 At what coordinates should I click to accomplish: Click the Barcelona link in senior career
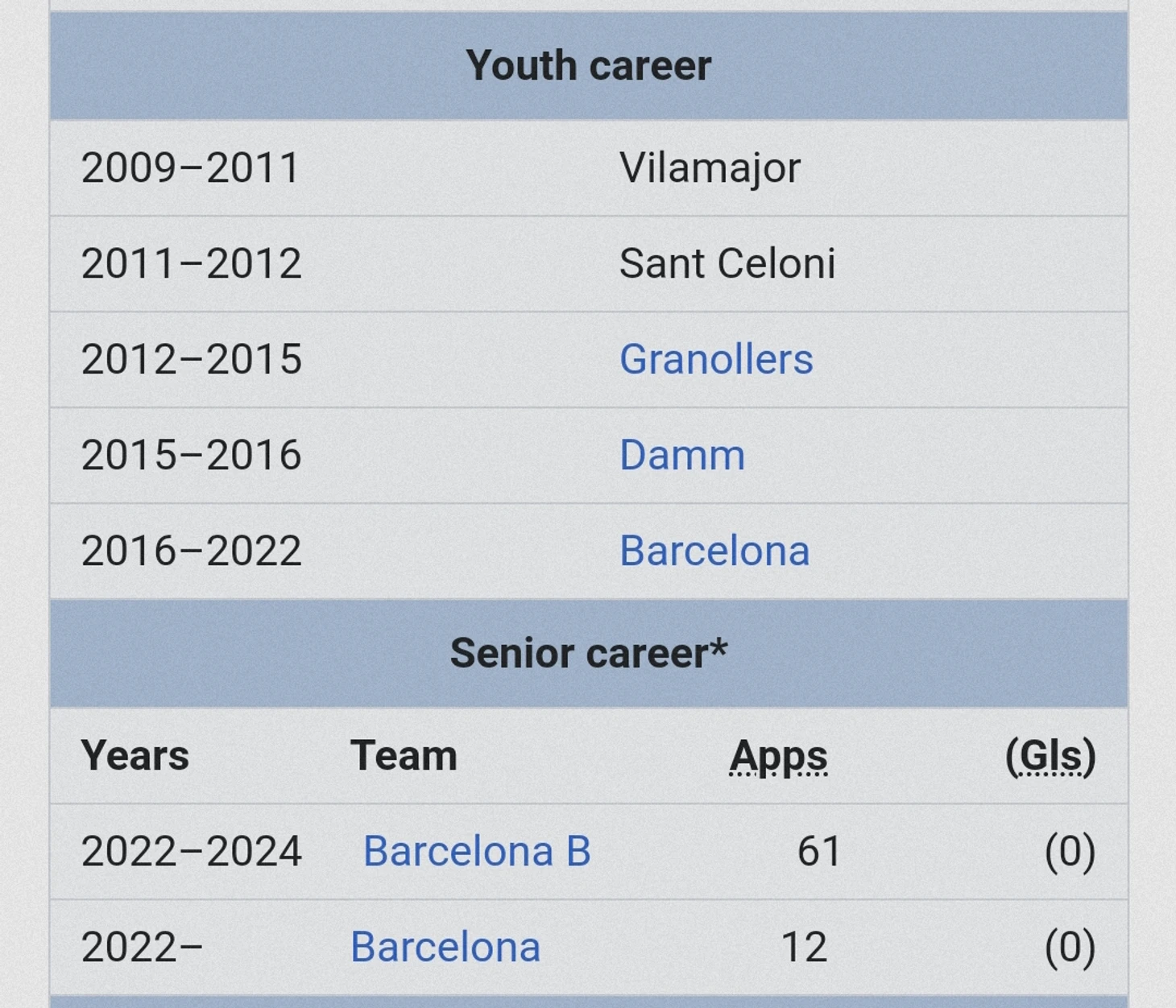(x=445, y=947)
